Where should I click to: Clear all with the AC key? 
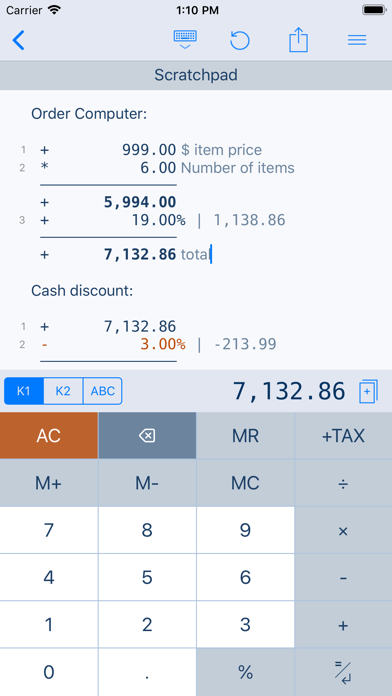click(x=49, y=435)
